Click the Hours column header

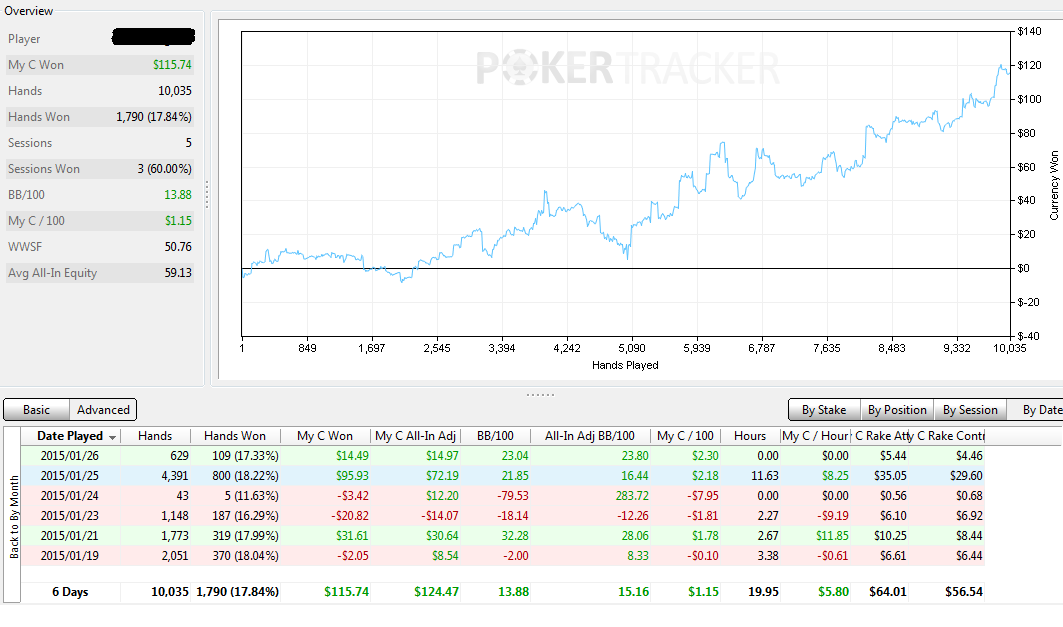[750, 436]
